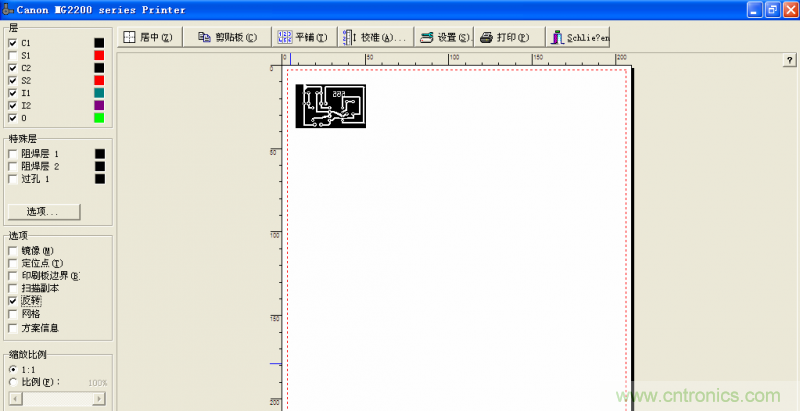Open printer 设置 (setup) from toolbar
The height and width of the screenshot is (411, 800).
444,37
